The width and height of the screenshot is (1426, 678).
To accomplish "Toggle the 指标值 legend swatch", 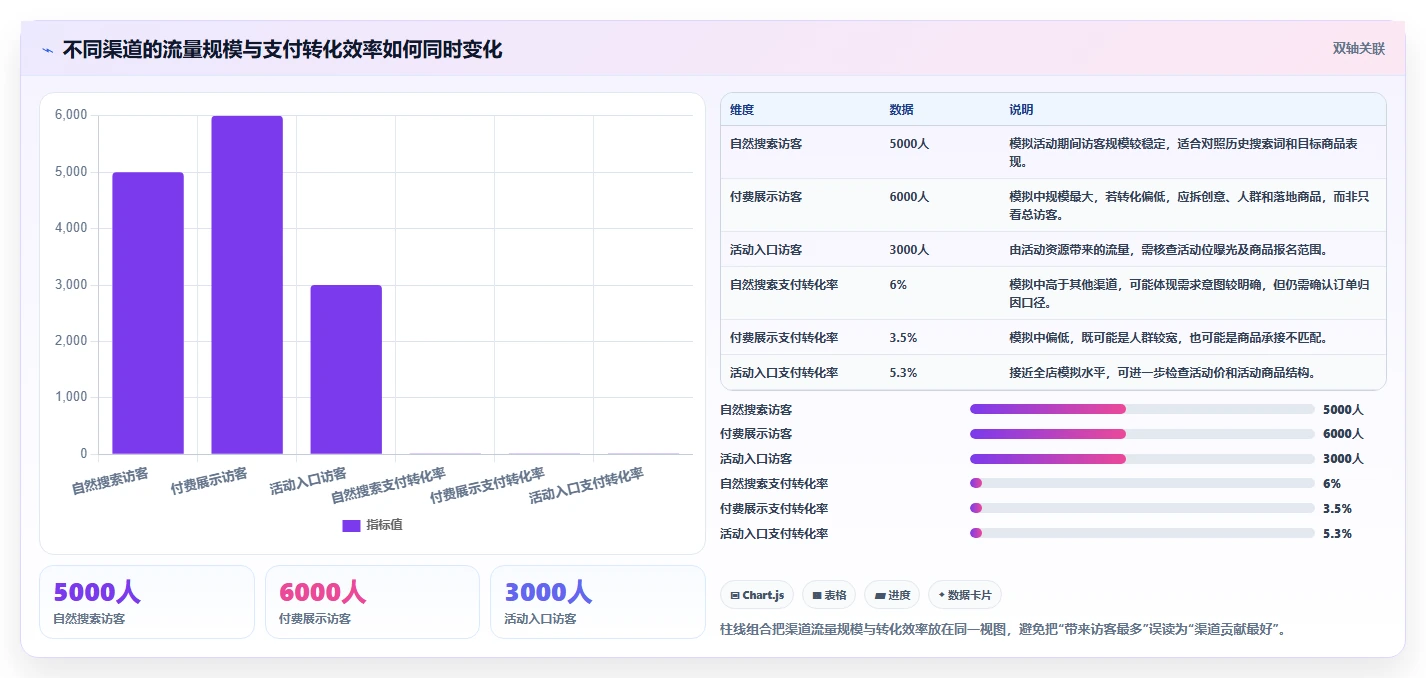I will click(x=351, y=525).
